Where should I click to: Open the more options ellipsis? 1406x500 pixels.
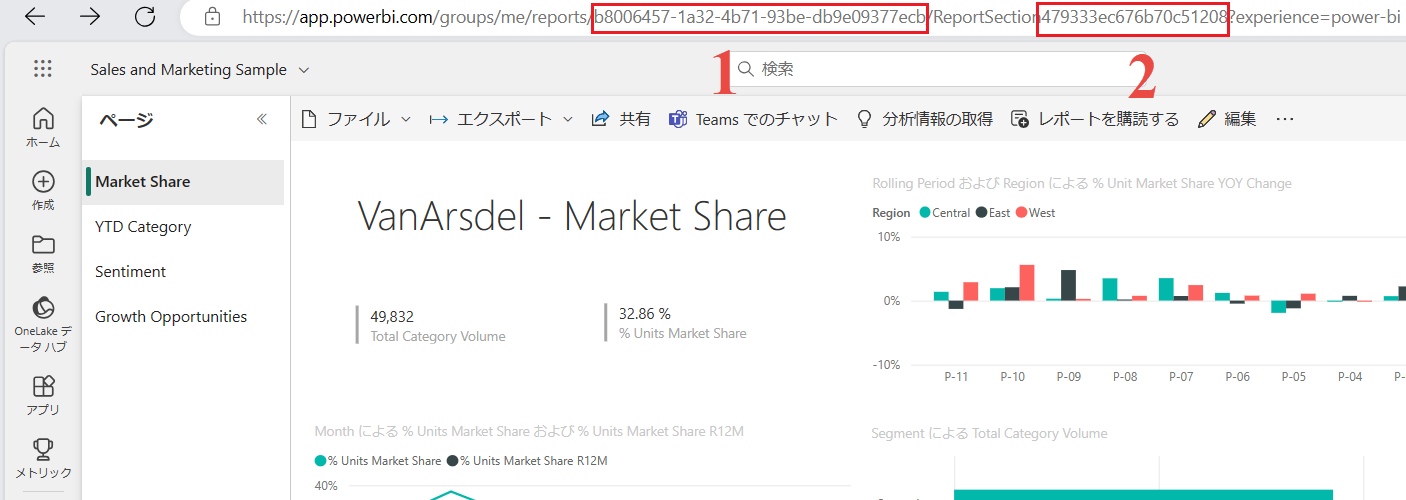click(1285, 119)
